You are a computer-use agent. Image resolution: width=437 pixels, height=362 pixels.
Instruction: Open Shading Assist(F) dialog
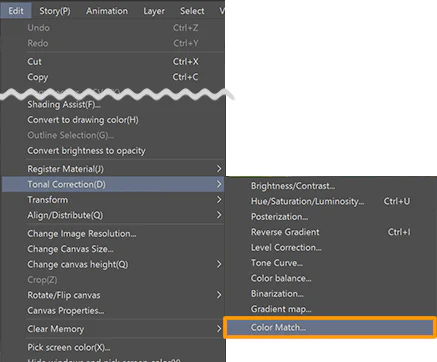[x=113, y=105]
